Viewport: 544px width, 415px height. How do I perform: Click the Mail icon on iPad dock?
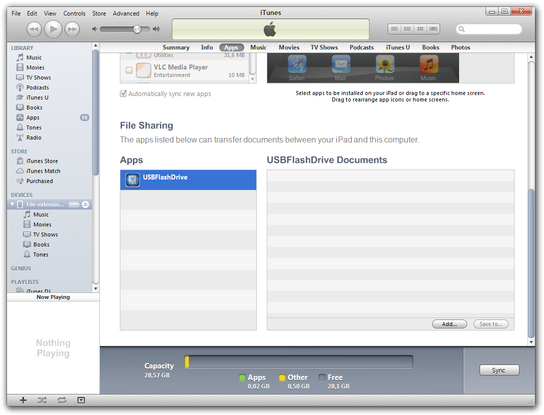tap(341, 65)
